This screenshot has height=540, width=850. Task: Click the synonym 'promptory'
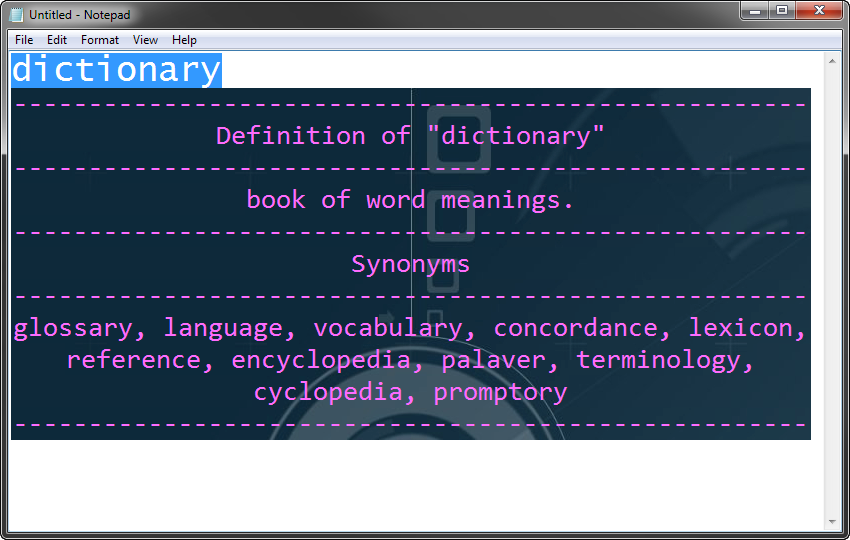(x=500, y=393)
